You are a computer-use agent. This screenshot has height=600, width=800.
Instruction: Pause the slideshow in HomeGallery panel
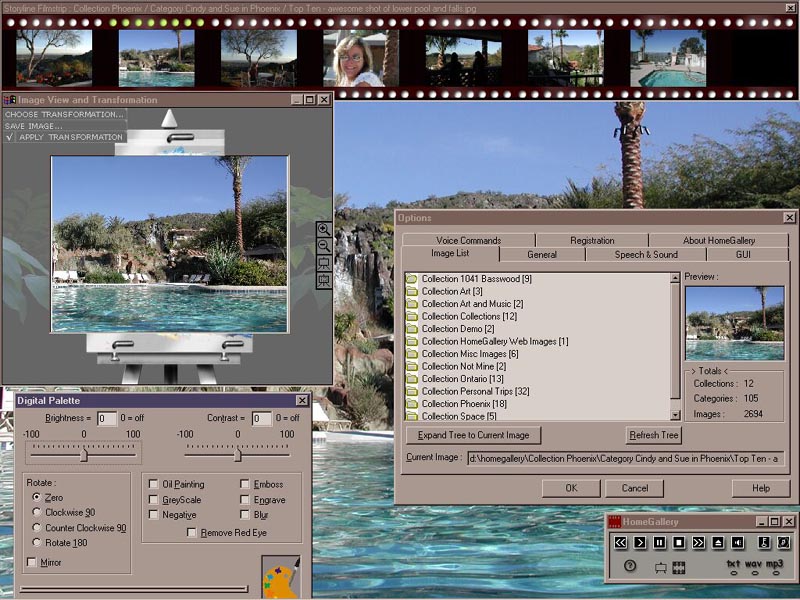pyautogui.click(x=659, y=542)
